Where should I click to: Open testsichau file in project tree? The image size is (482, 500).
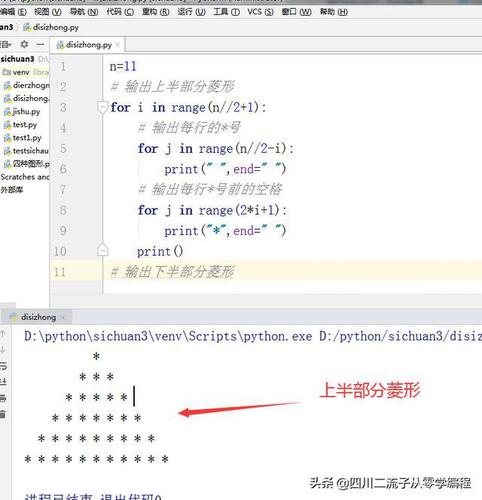coord(26,151)
